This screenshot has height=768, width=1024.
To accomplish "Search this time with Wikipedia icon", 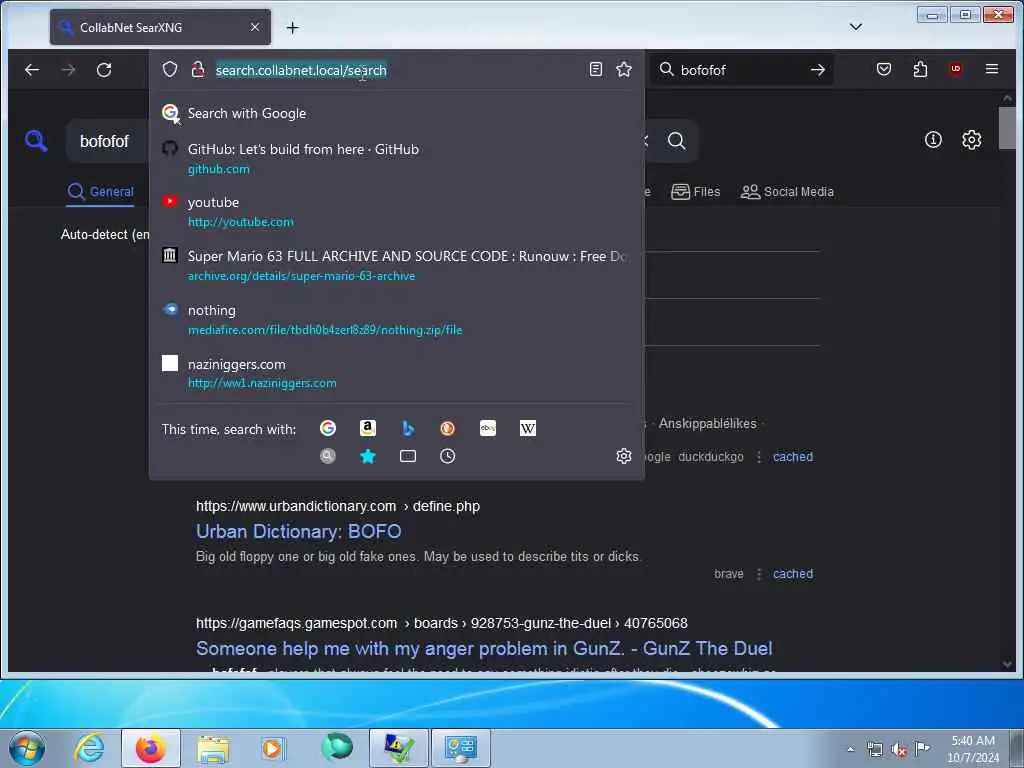I will [528, 428].
